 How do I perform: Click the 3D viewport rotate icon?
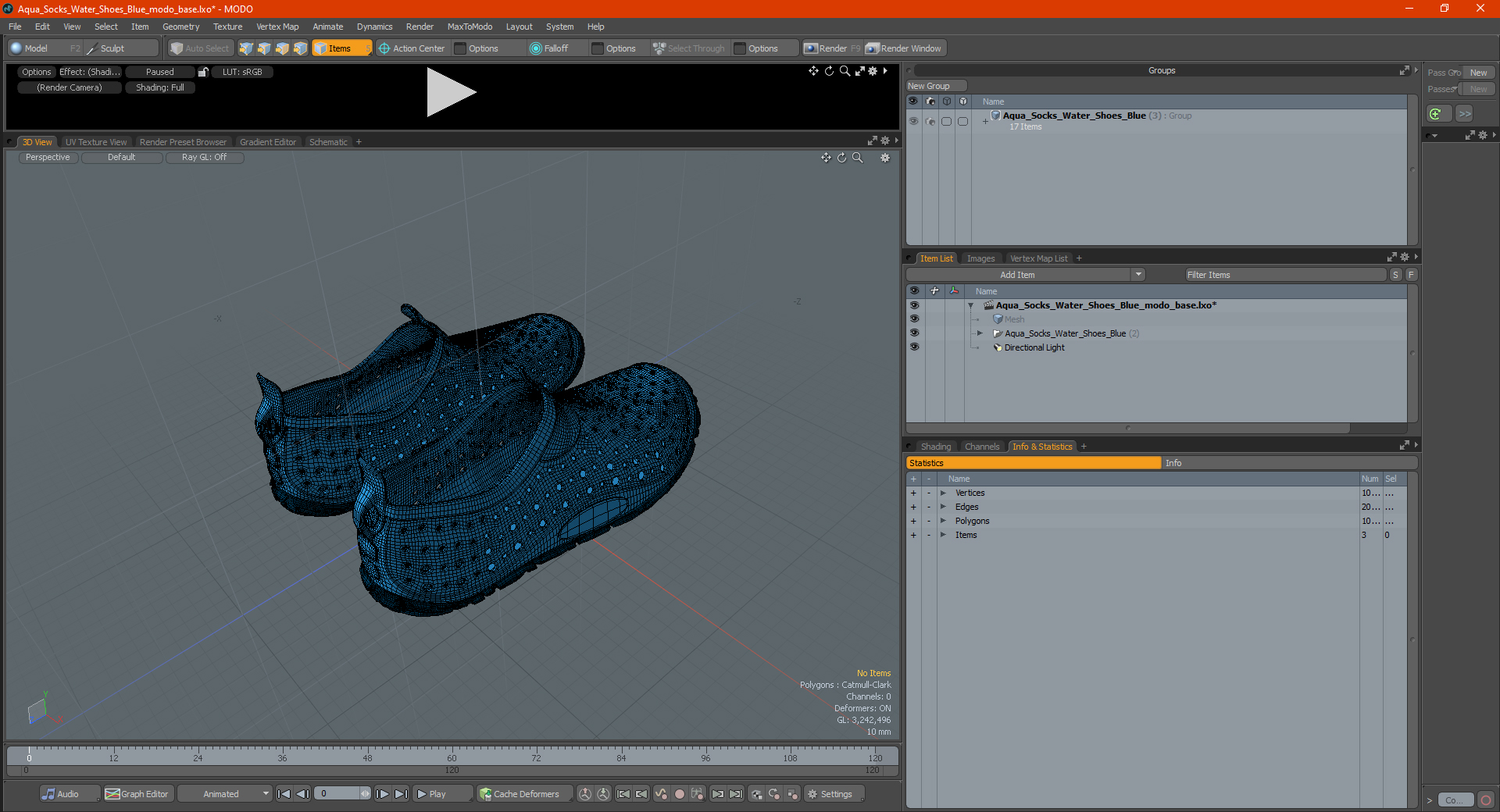tap(842, 158)
